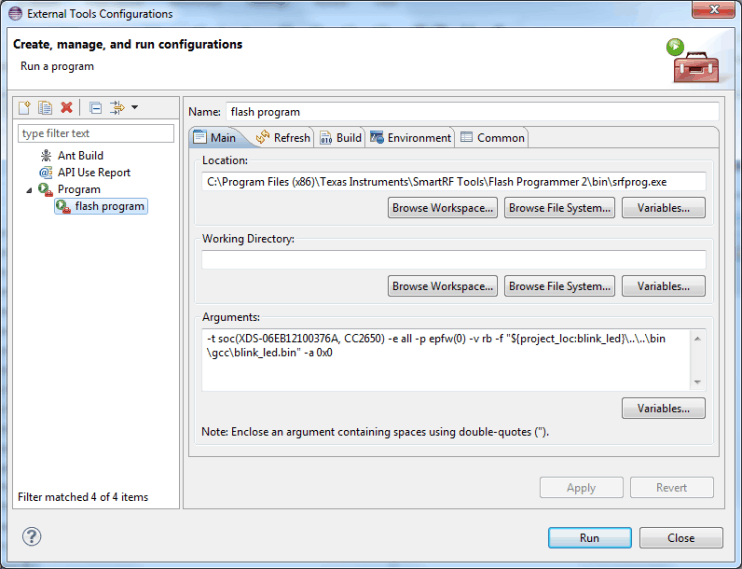
Task: Click Browse Workspace under Working Directory
Action: pyautogui.click(x=442, y=286)
